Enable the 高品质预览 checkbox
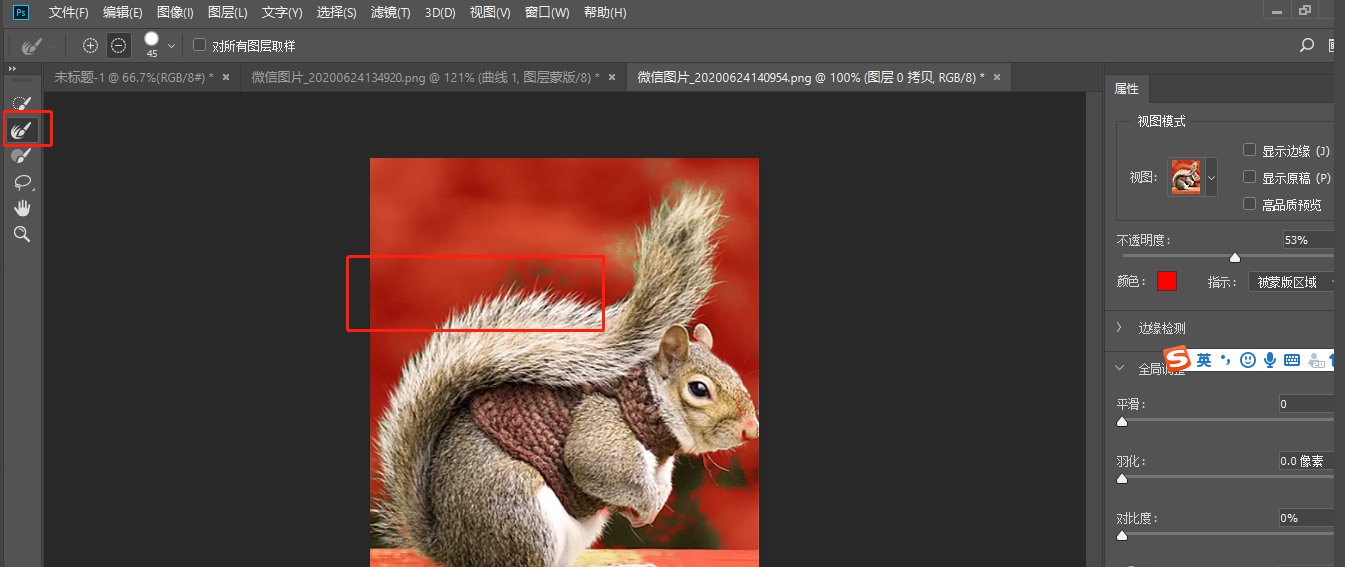 pyautogui.click(x=1249, y=204)
